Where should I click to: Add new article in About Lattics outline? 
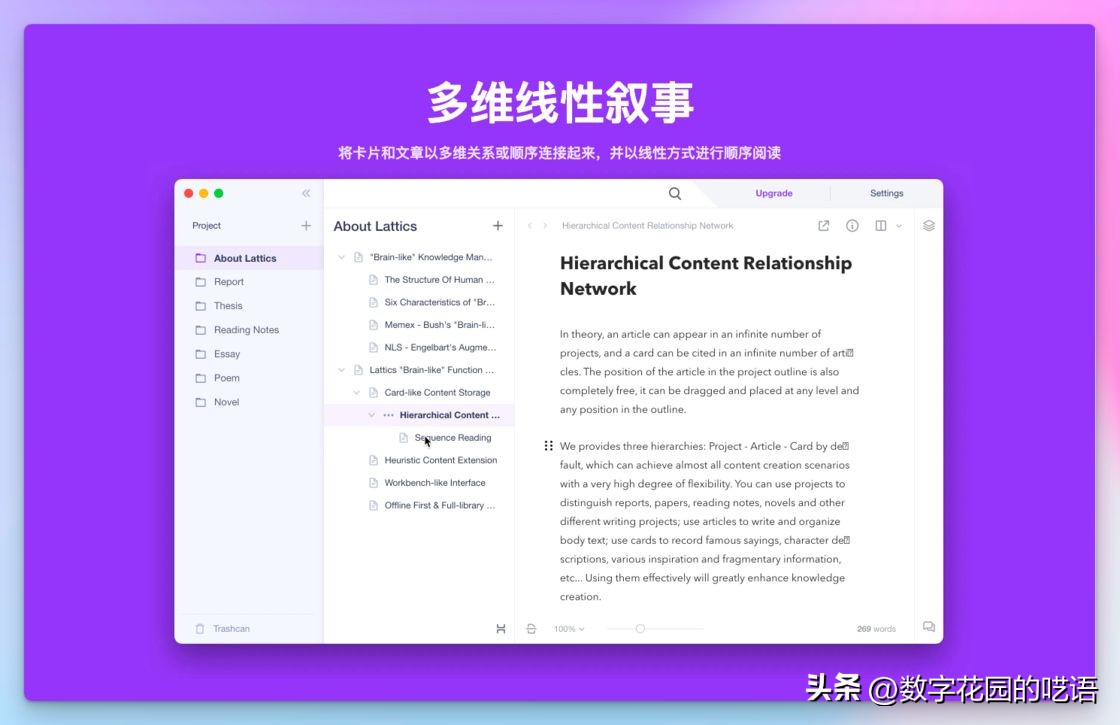498,226
